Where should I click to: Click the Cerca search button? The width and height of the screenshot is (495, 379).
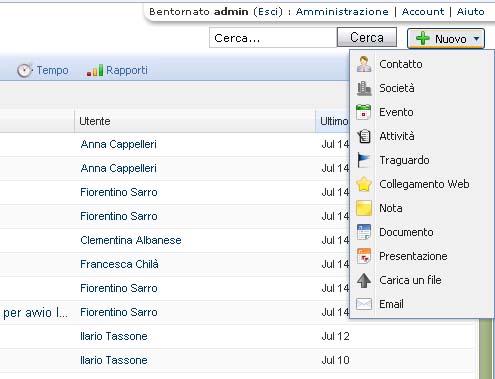tap(367, 37)
